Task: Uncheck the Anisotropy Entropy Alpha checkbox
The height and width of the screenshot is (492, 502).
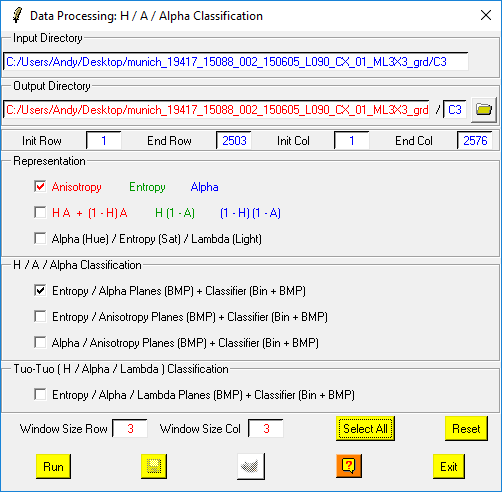Action: 40,186
